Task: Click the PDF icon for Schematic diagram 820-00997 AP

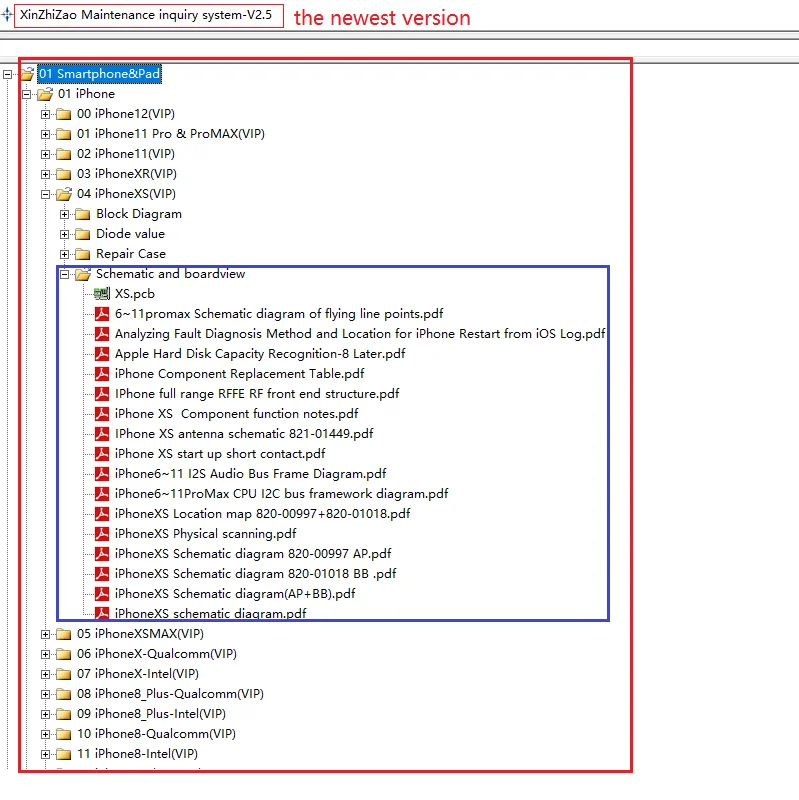Action: tap(102, 554)
